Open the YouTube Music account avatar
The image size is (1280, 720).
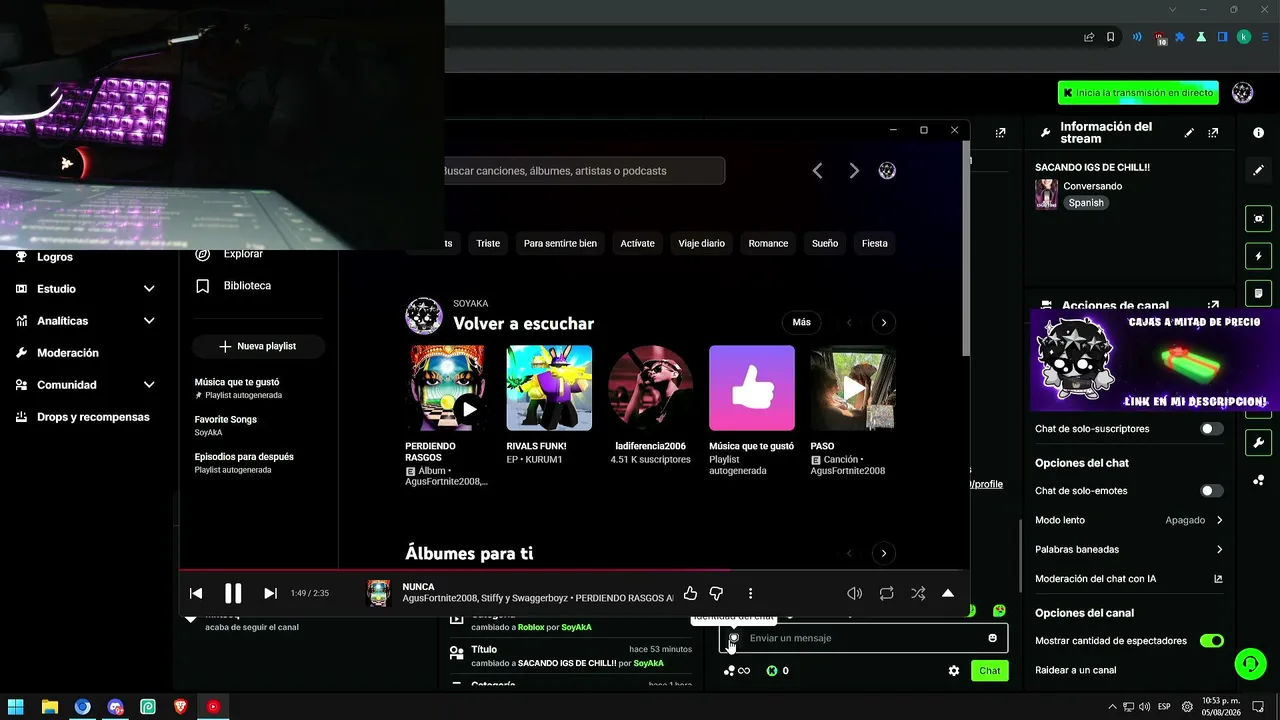pos(887,171)
